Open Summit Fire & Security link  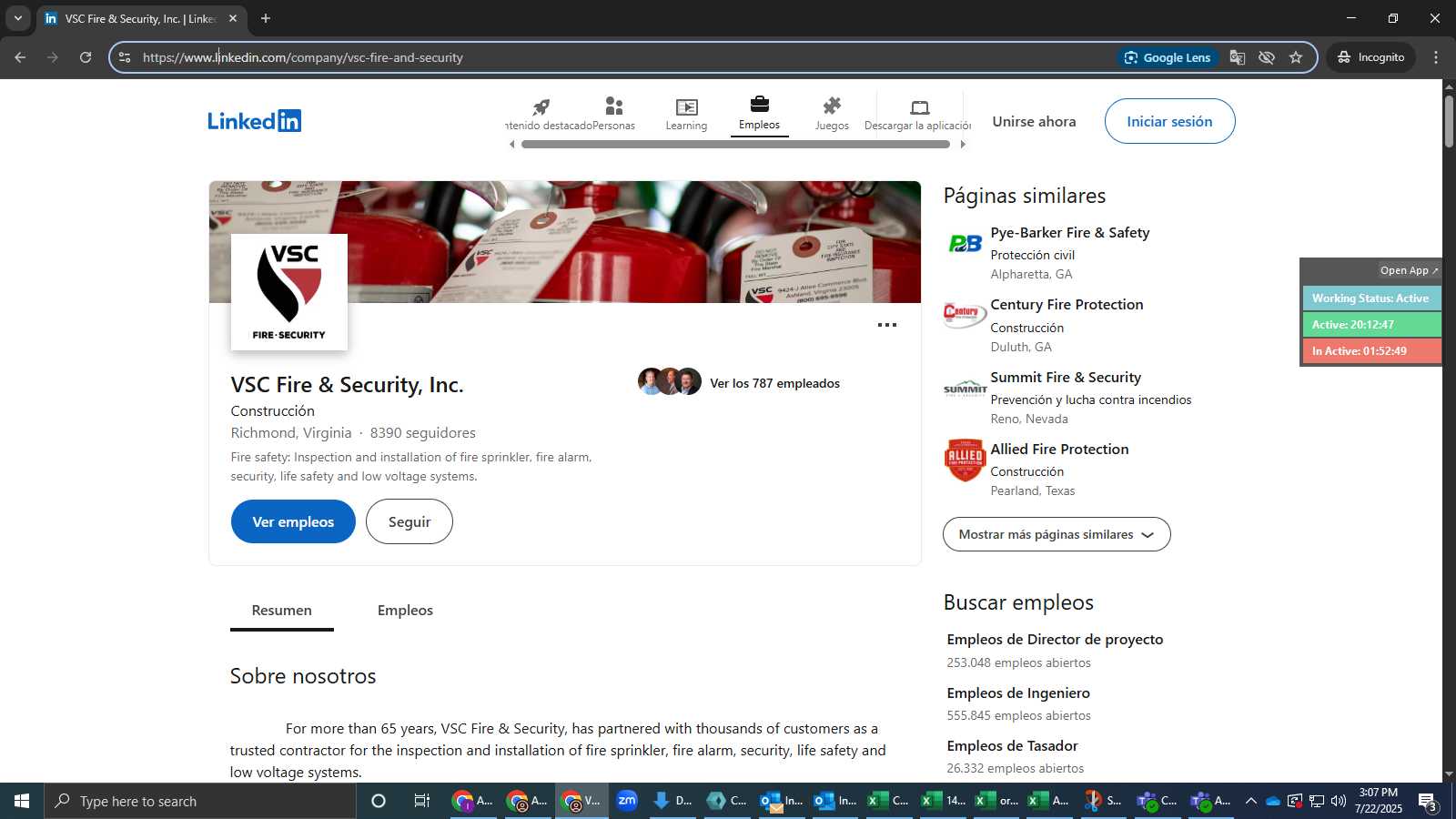pyautogui.click(x=1066, y=378)
